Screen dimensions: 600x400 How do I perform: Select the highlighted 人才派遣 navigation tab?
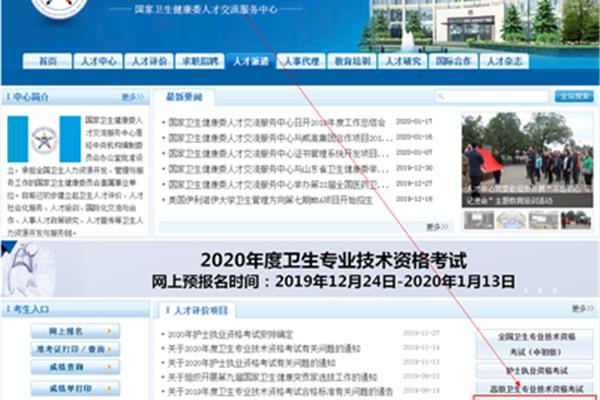click(x=251, y=61)
